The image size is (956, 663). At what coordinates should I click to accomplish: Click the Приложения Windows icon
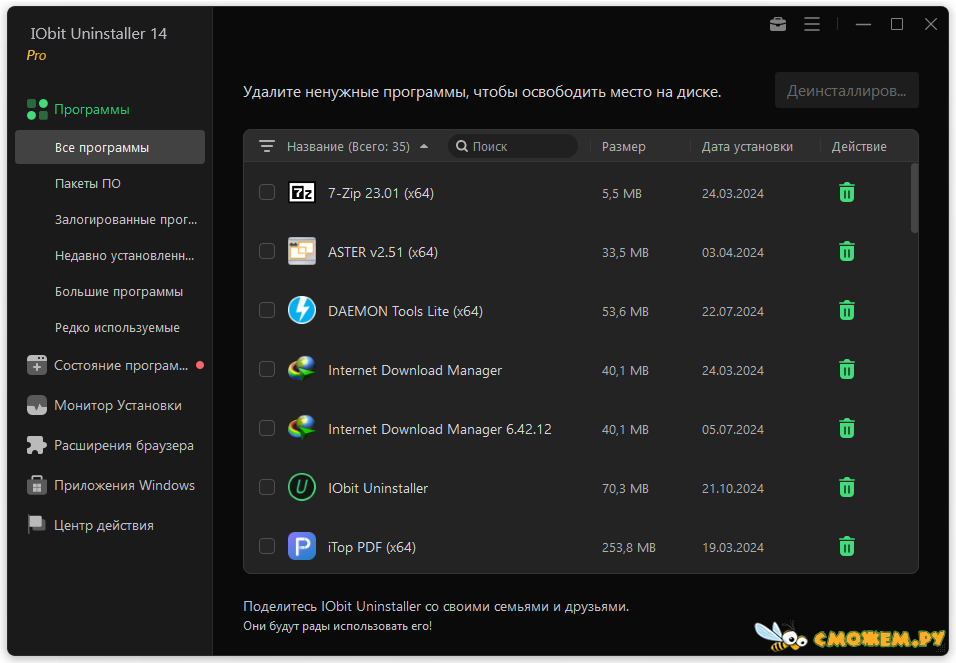(x=37, y=486)
